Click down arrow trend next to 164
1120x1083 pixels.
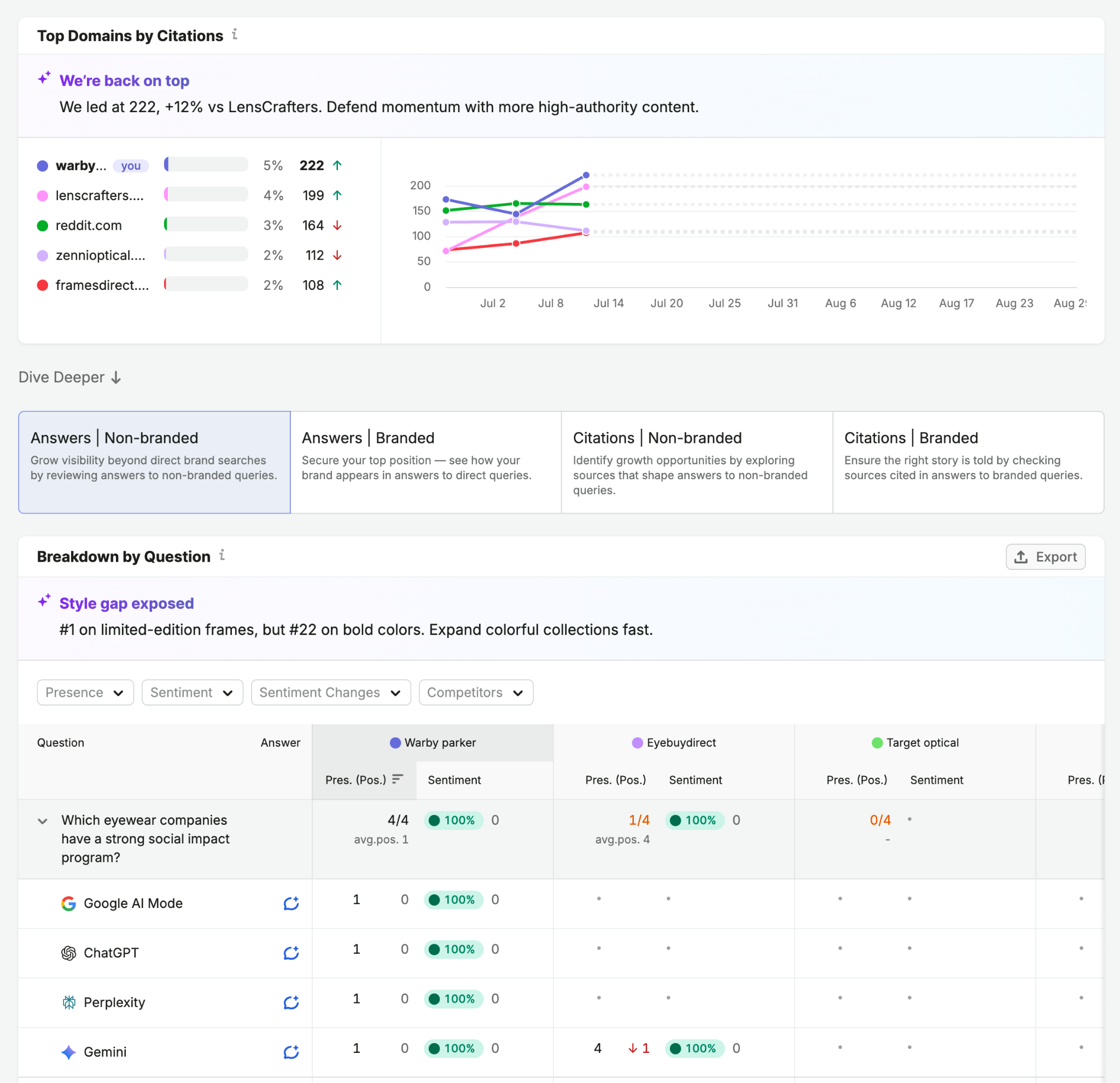tap(337, 226)
